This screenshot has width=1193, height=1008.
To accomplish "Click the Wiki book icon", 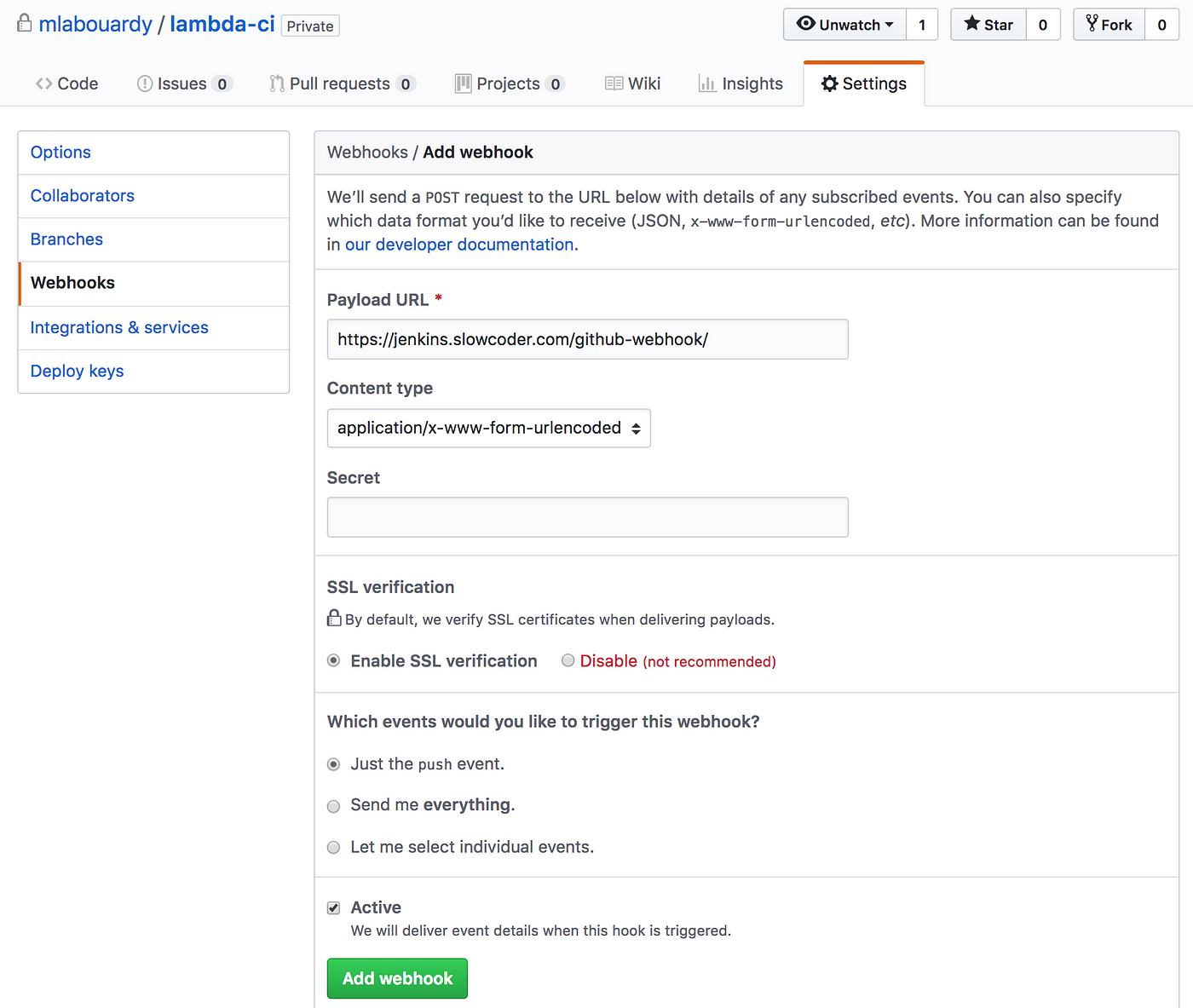I will coord(614,84).
